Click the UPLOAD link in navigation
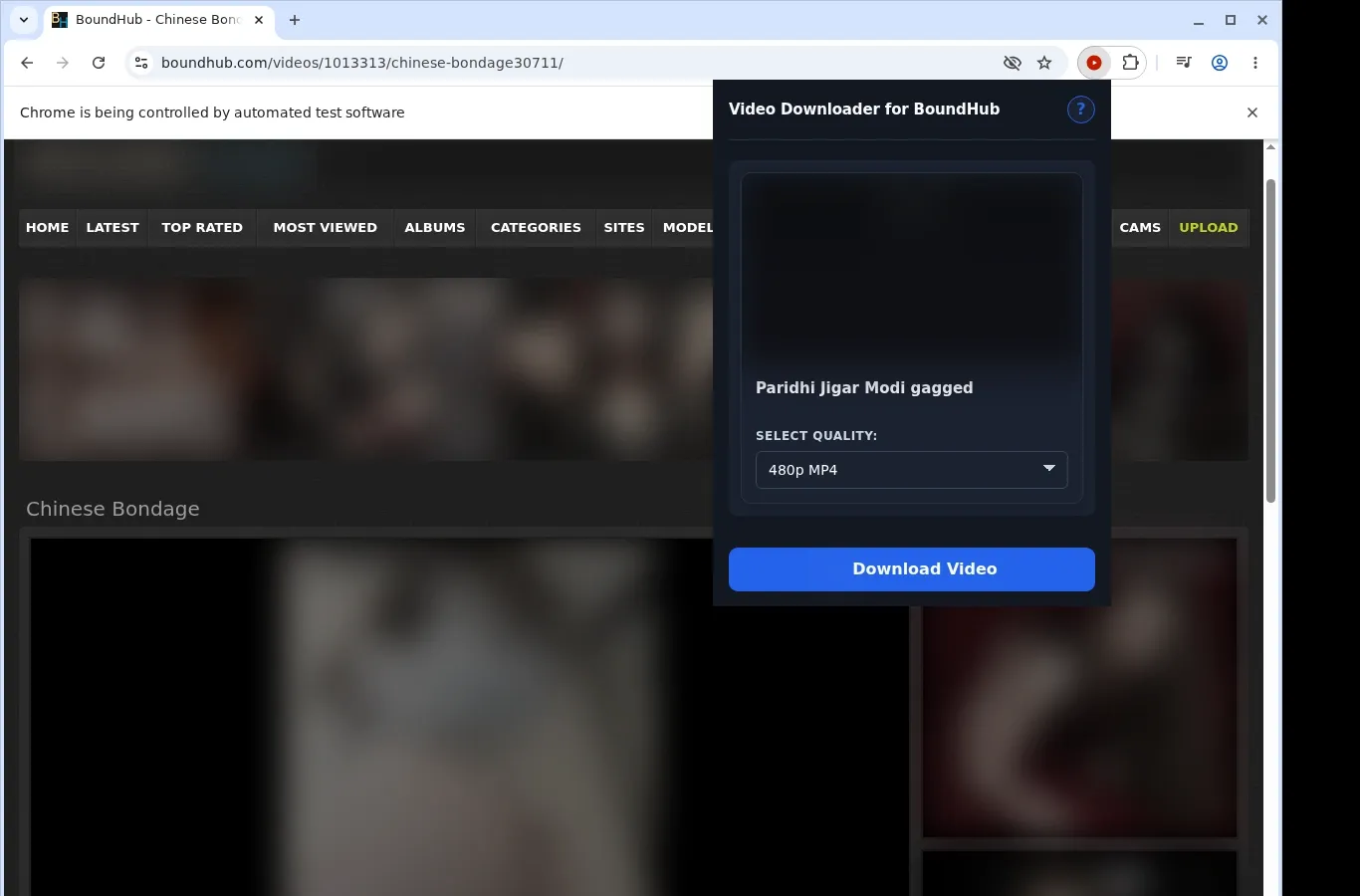 pos(1209,227)
